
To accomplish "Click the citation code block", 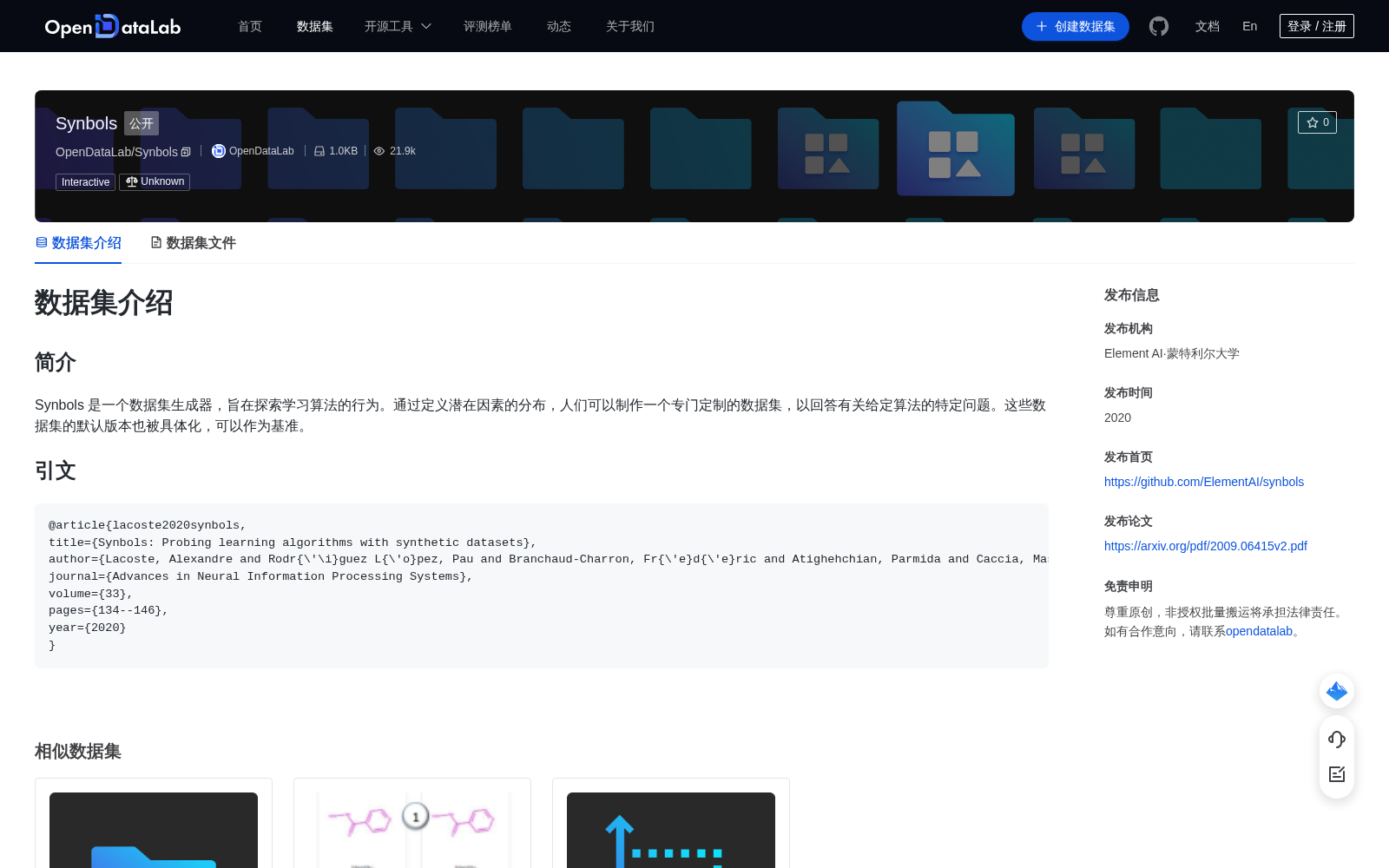I will [542, 586].
